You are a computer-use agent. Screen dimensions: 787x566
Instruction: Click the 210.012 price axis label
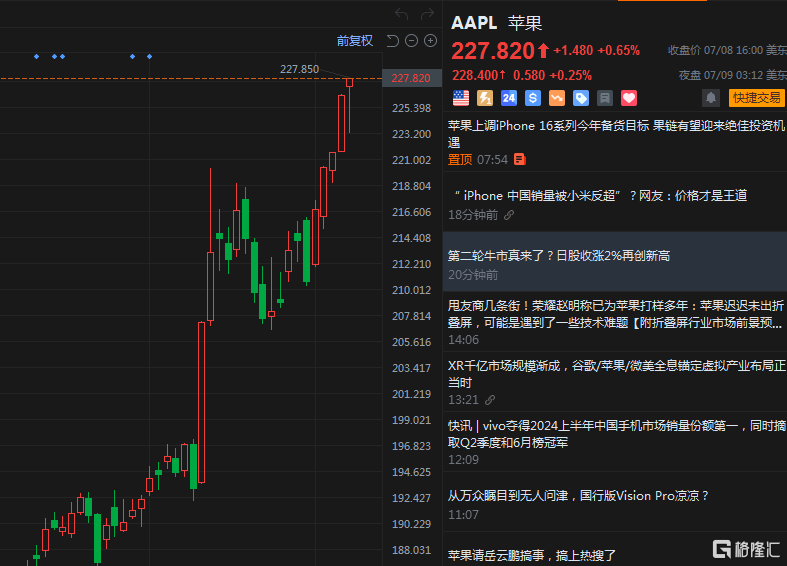pos(411,290)
